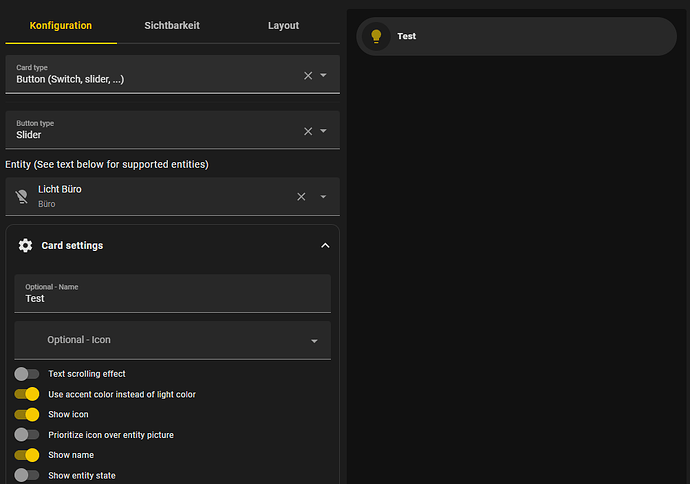Click the Card settings gear icon
690x484 pixels.
click(26, 246)
